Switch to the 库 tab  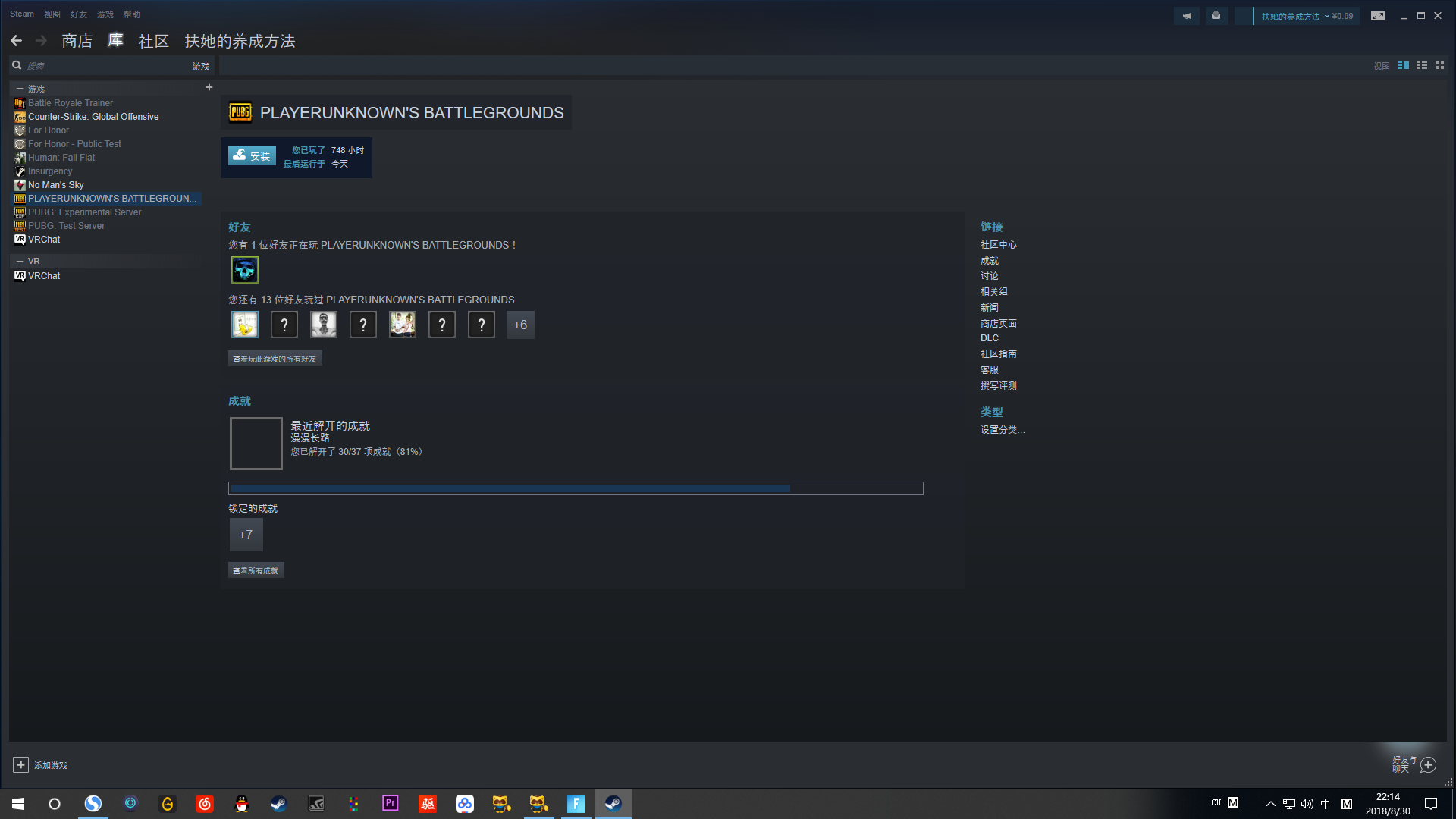115,40
